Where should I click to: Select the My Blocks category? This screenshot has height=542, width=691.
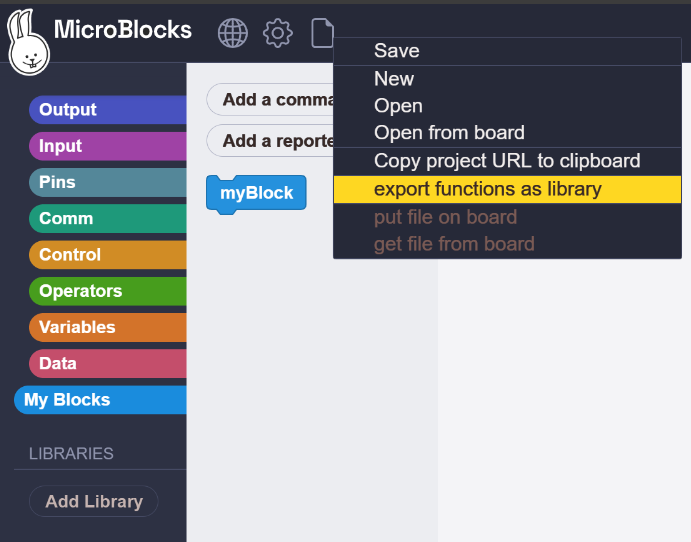tap(100, 400)
